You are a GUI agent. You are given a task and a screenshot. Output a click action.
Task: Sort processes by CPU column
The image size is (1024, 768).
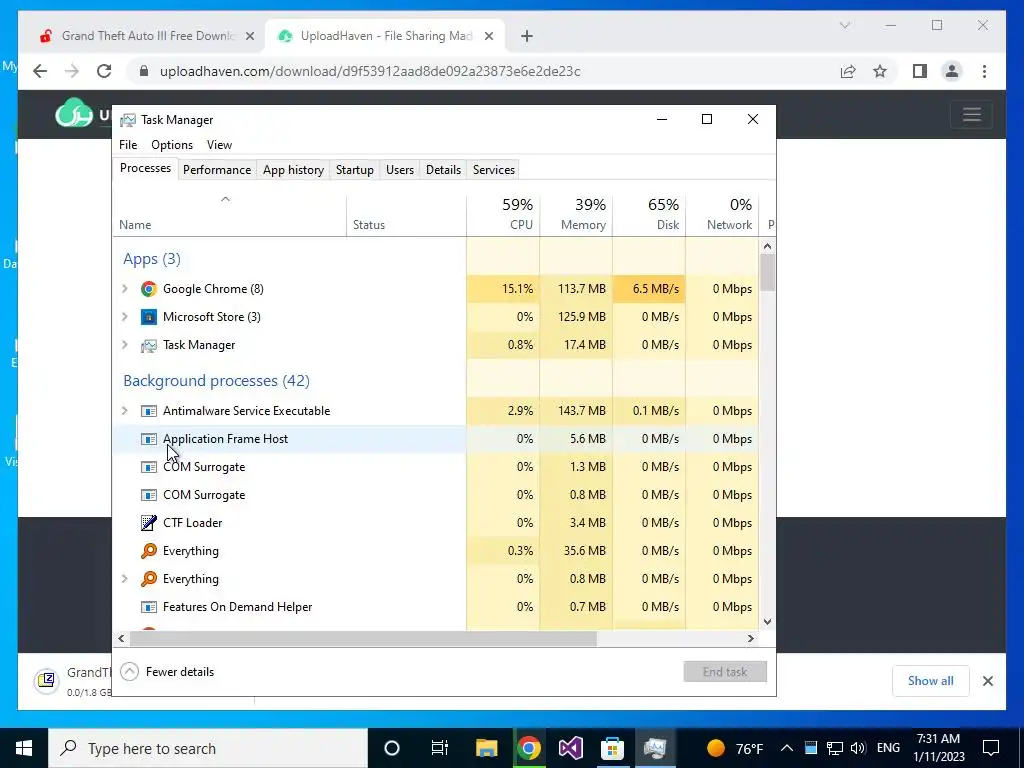(504, 215)
